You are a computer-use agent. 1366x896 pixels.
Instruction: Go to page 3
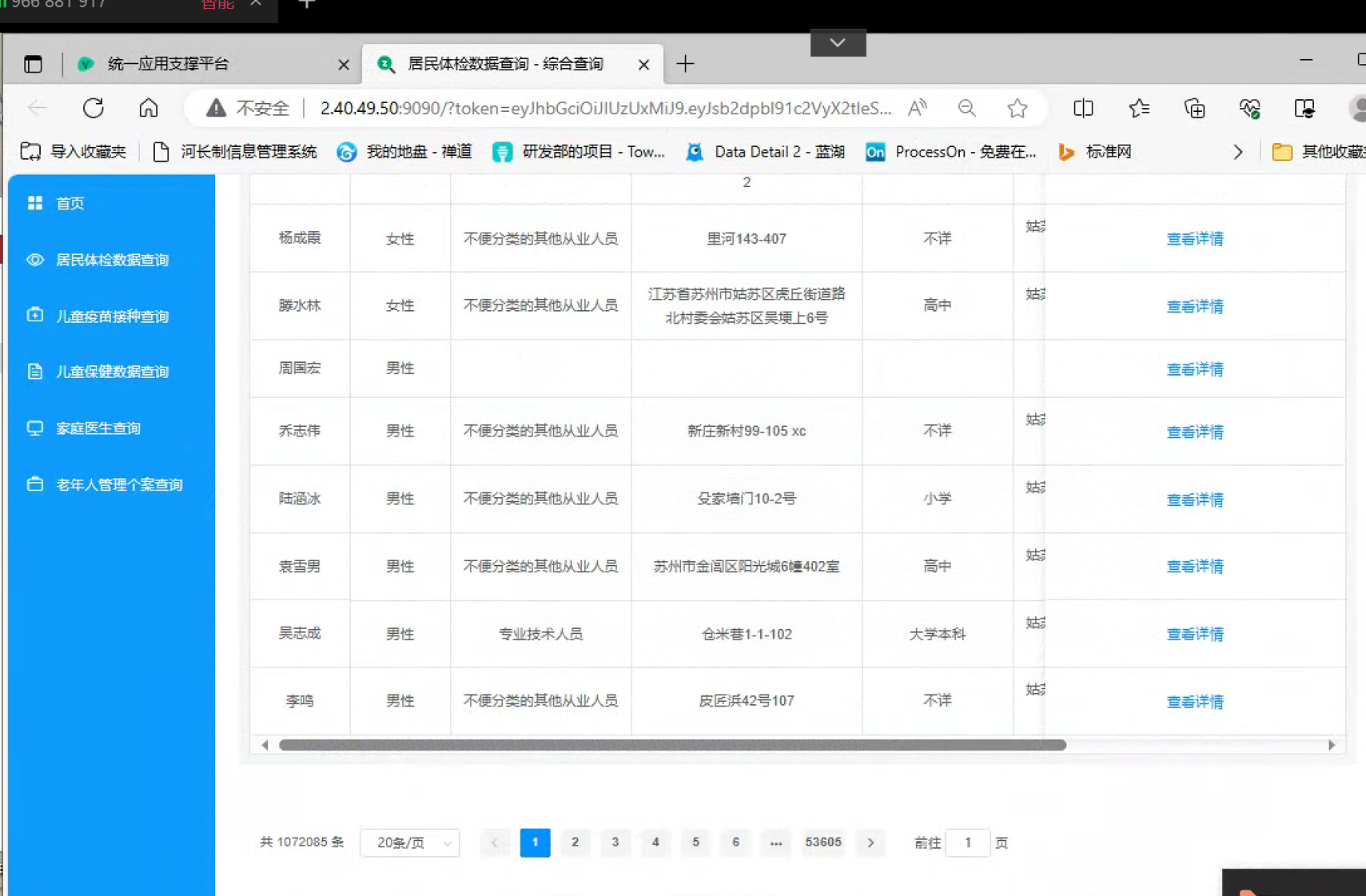click(615, 842)
